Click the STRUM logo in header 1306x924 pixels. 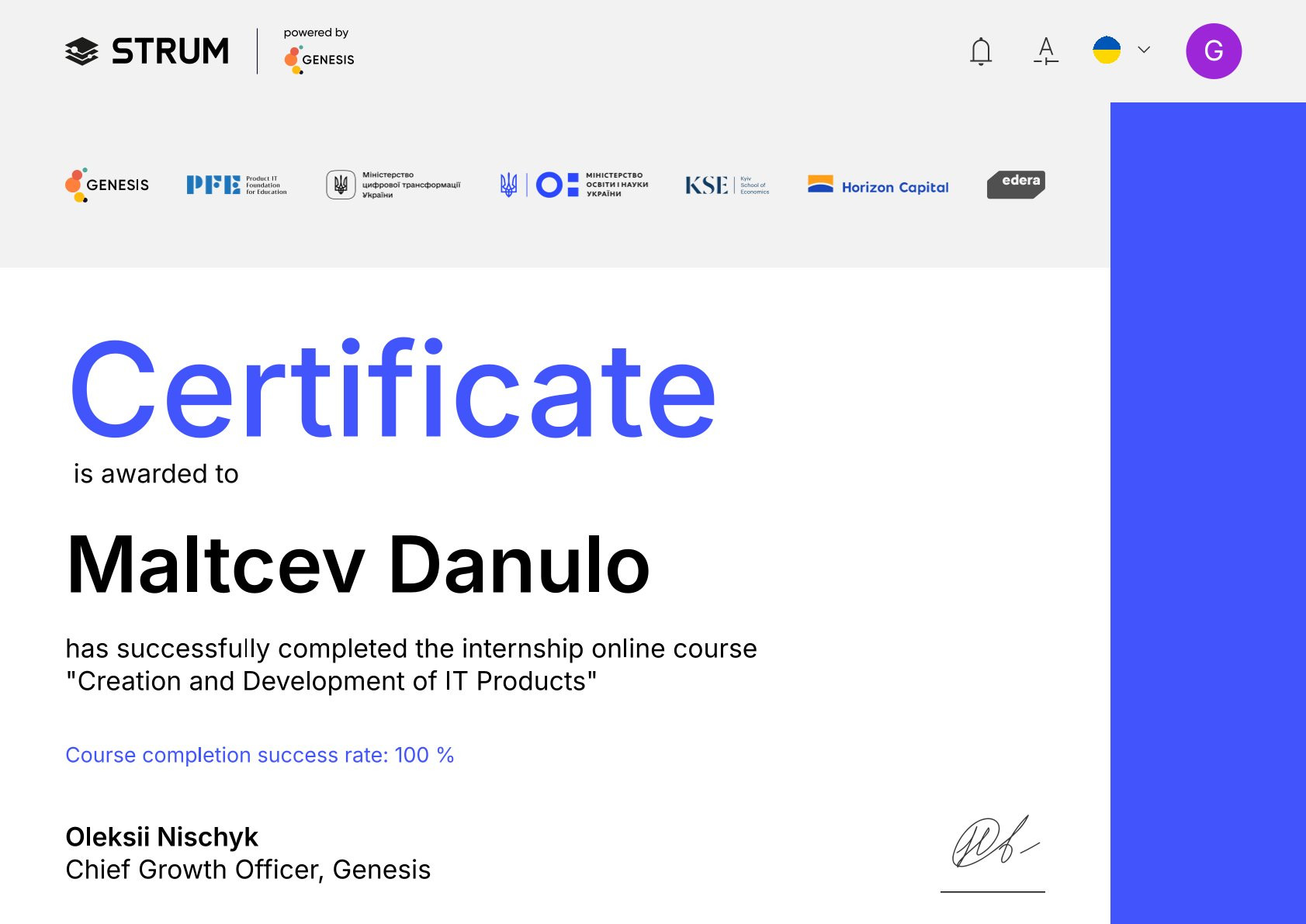click(147, 51)
